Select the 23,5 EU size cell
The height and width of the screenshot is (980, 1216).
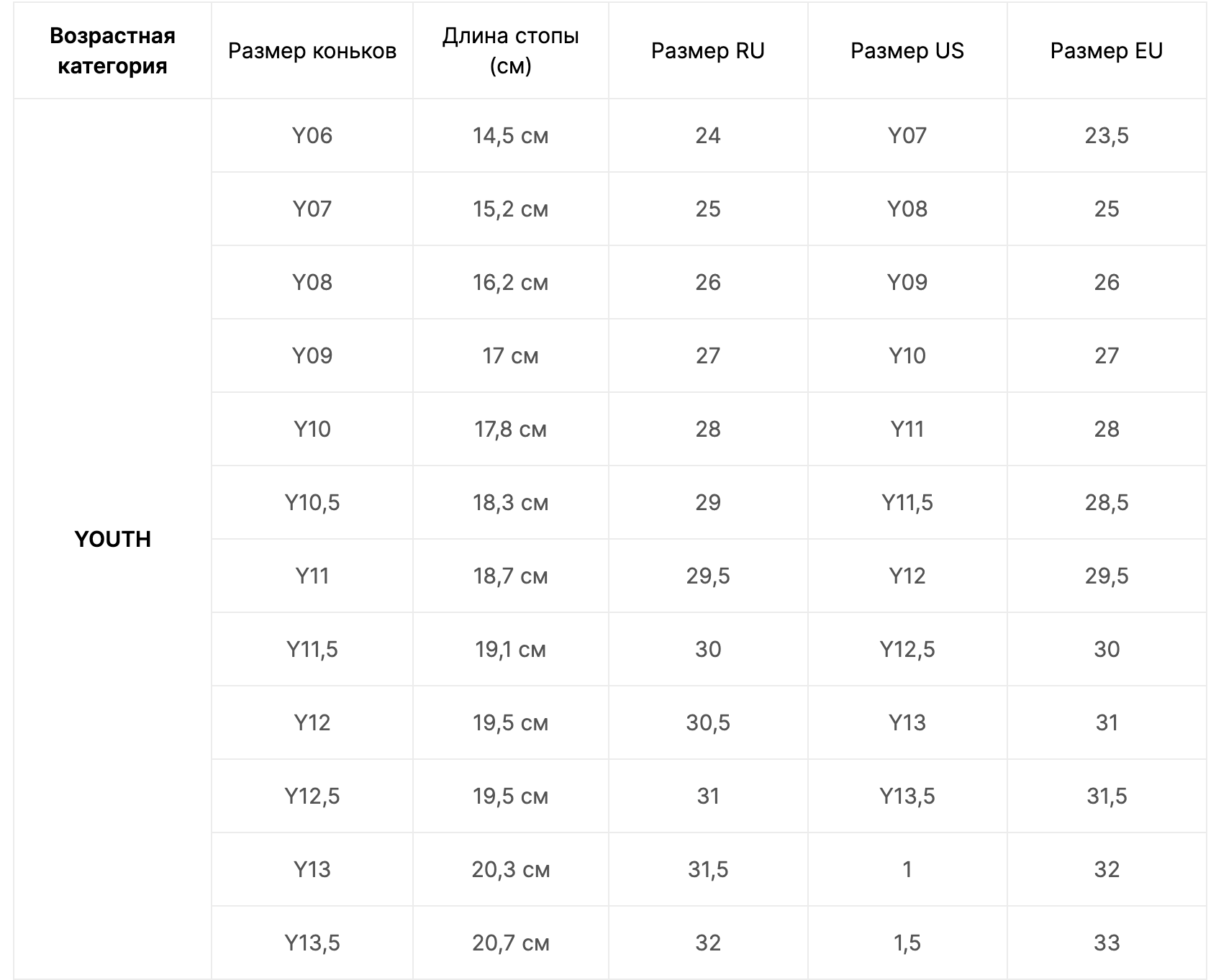1107,136
